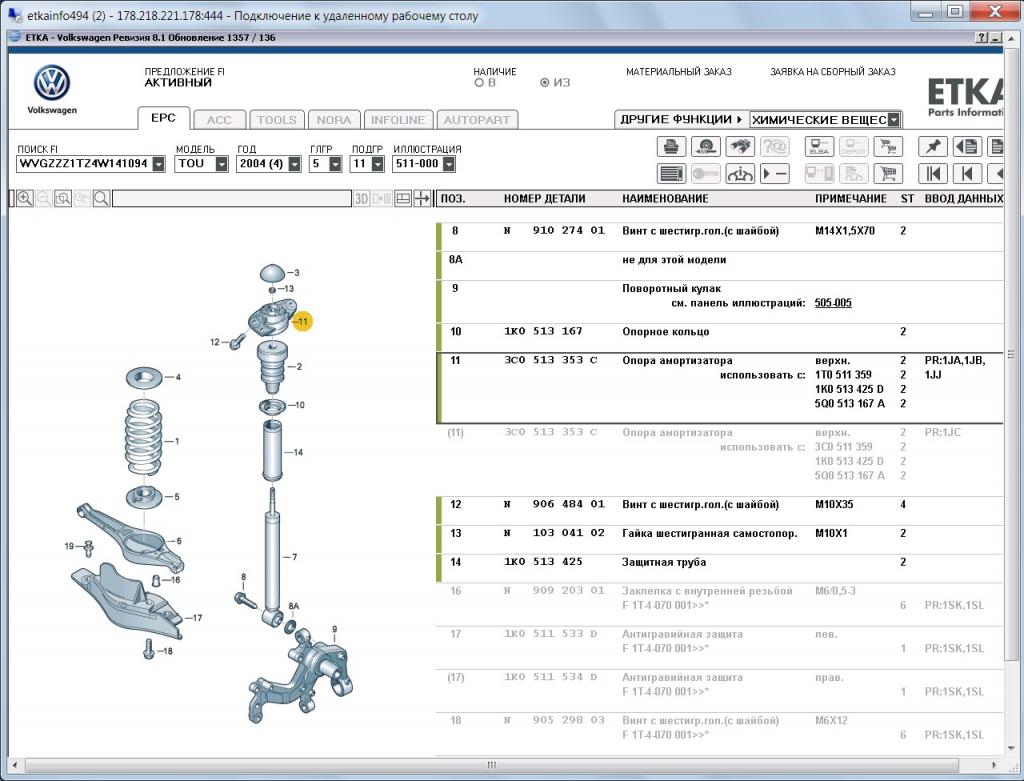1024x781 pixels.
Task: Open the ГОД 2004 (4) dropdown
Action: [295, 164]
